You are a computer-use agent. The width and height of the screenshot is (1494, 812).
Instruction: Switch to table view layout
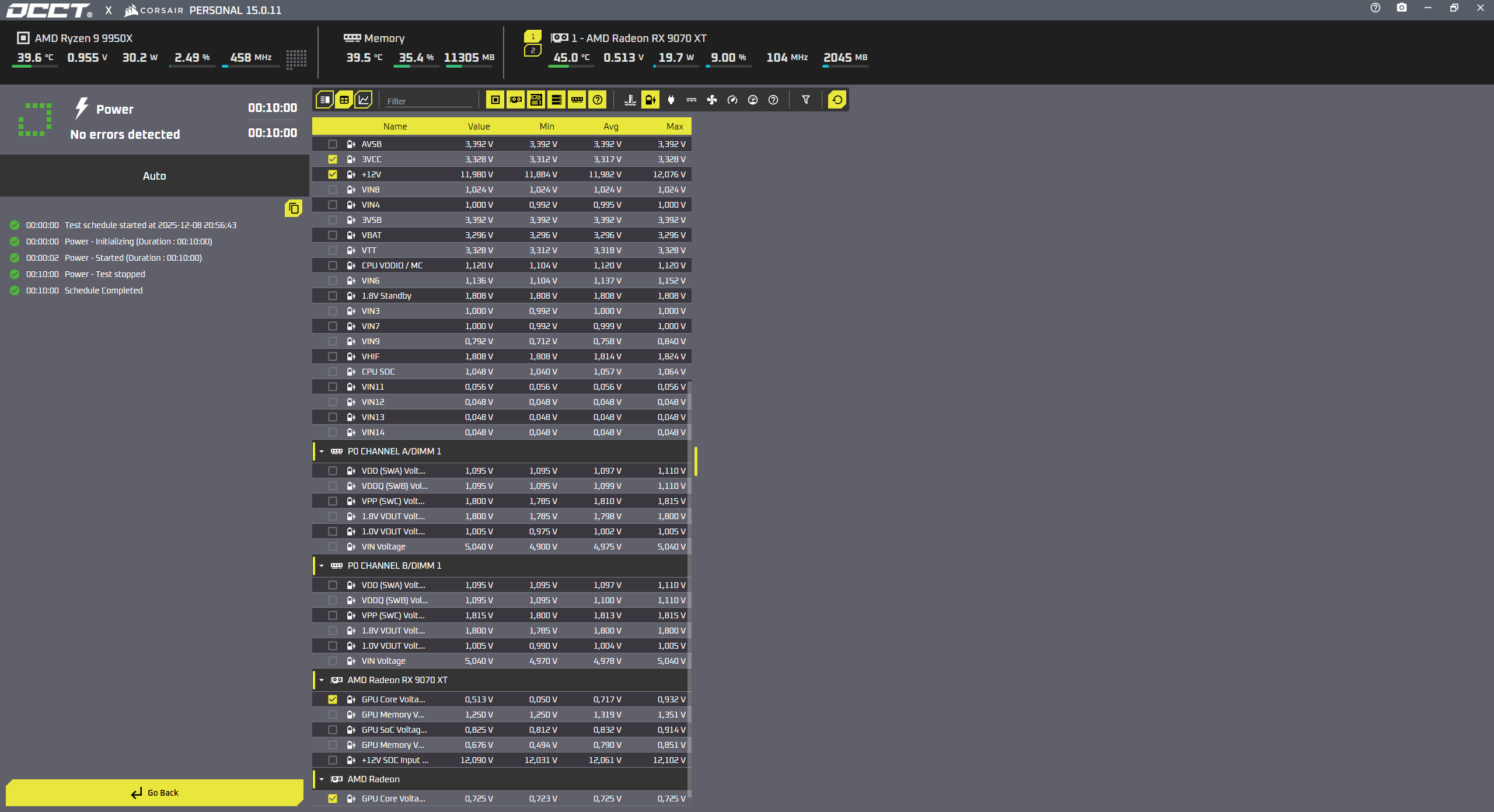tap(344, 100)
